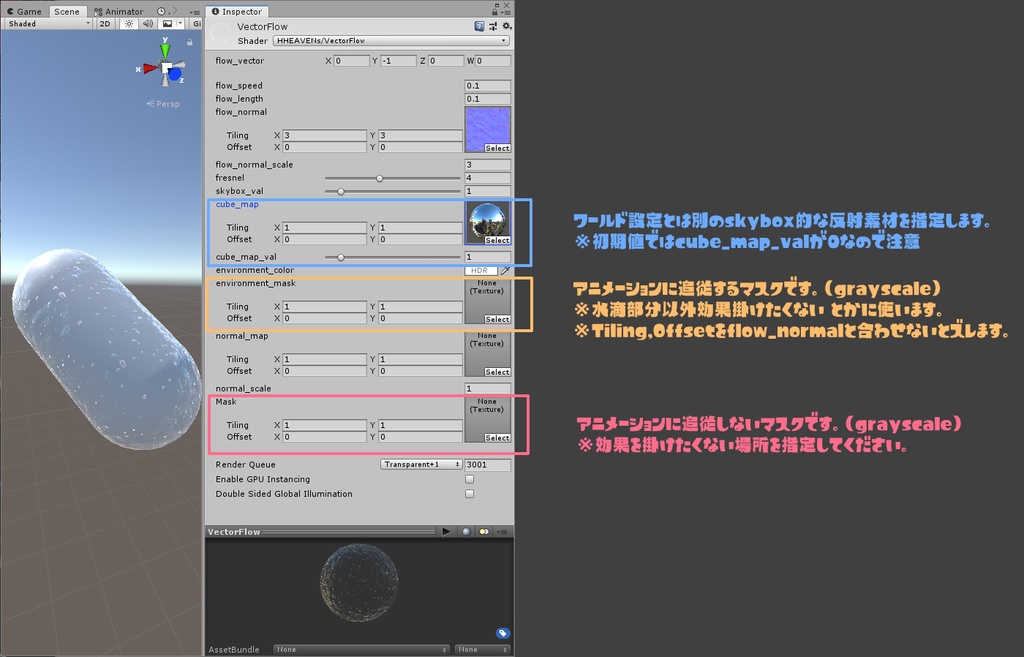Open the shader help icon in Inspector
Viewport: 1024px width, 657px height.
pos(481,26)
